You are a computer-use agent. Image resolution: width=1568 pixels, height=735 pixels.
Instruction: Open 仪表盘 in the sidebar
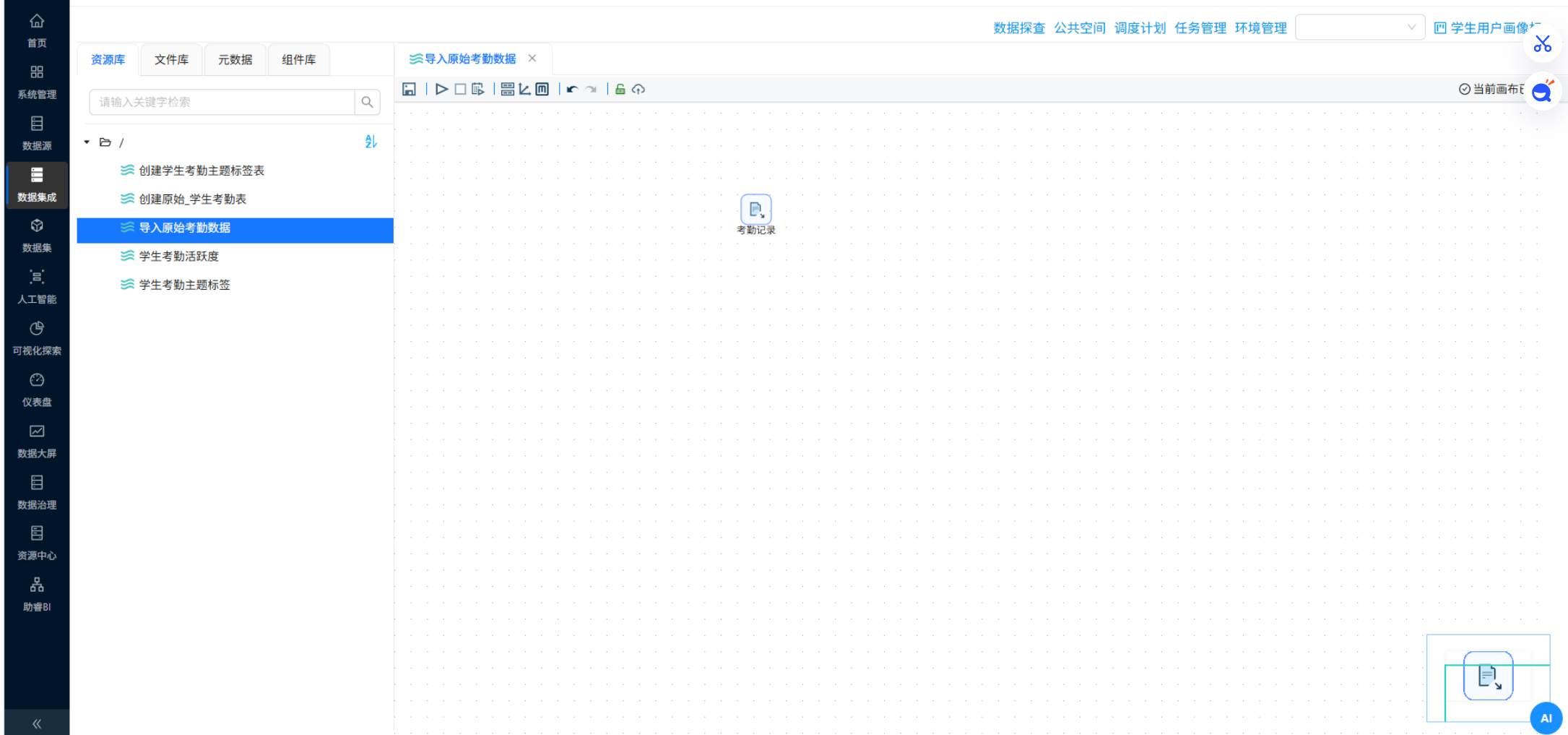(x=37, y=390)
